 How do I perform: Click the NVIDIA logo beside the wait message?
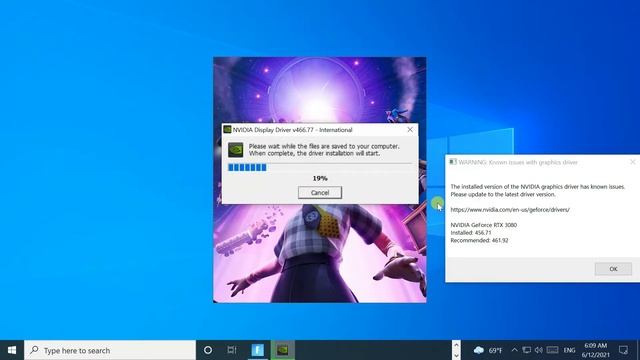coord(236,150)
